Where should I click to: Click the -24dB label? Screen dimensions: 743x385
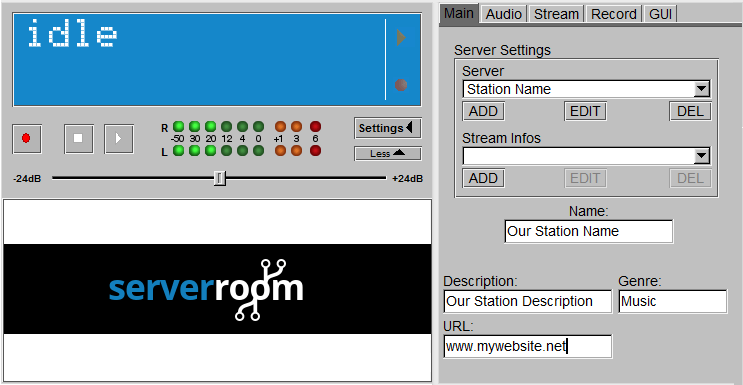(27, 179)
